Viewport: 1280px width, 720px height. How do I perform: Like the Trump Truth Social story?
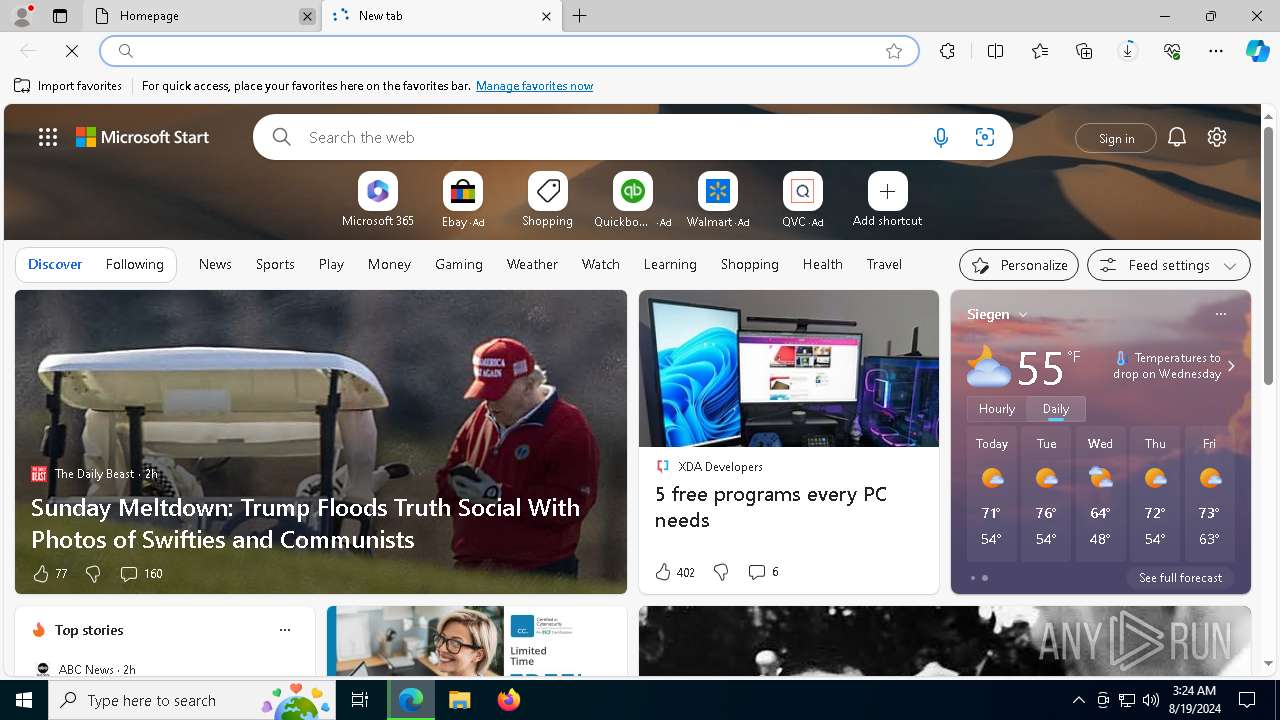click(x=49, y=574)
